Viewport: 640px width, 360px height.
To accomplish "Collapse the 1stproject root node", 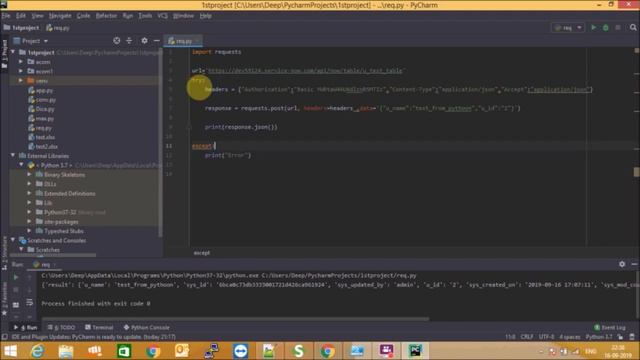I will coord(13,52).
